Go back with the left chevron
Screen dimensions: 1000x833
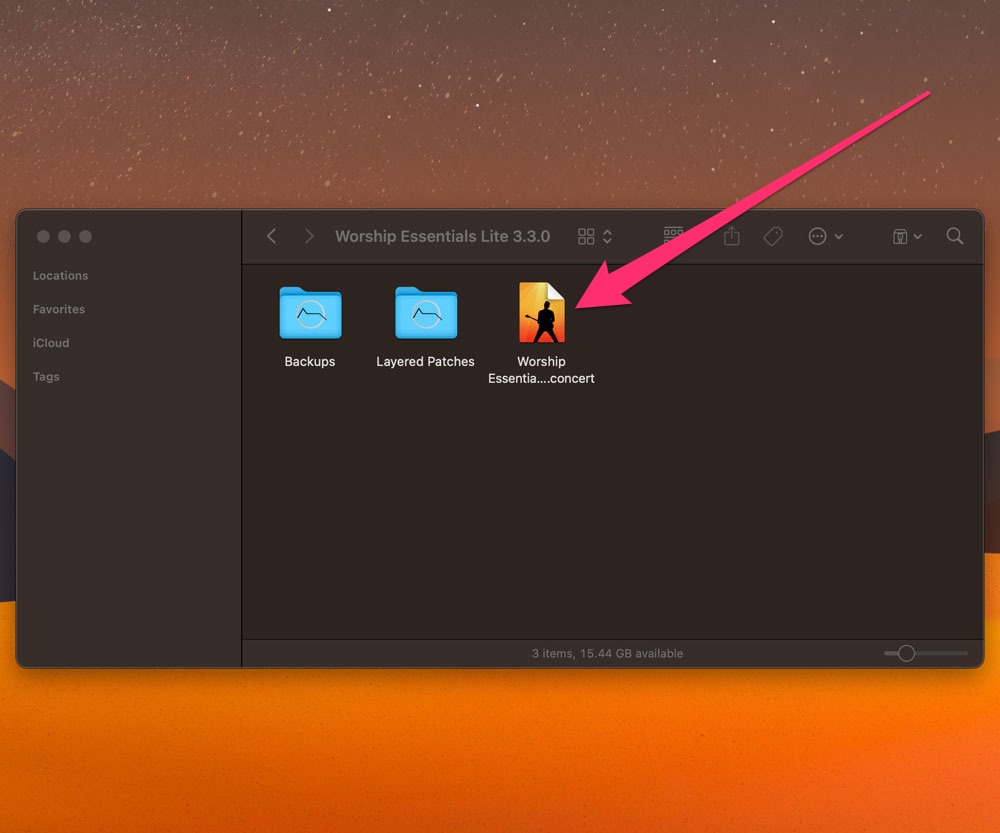pos(272,237)
